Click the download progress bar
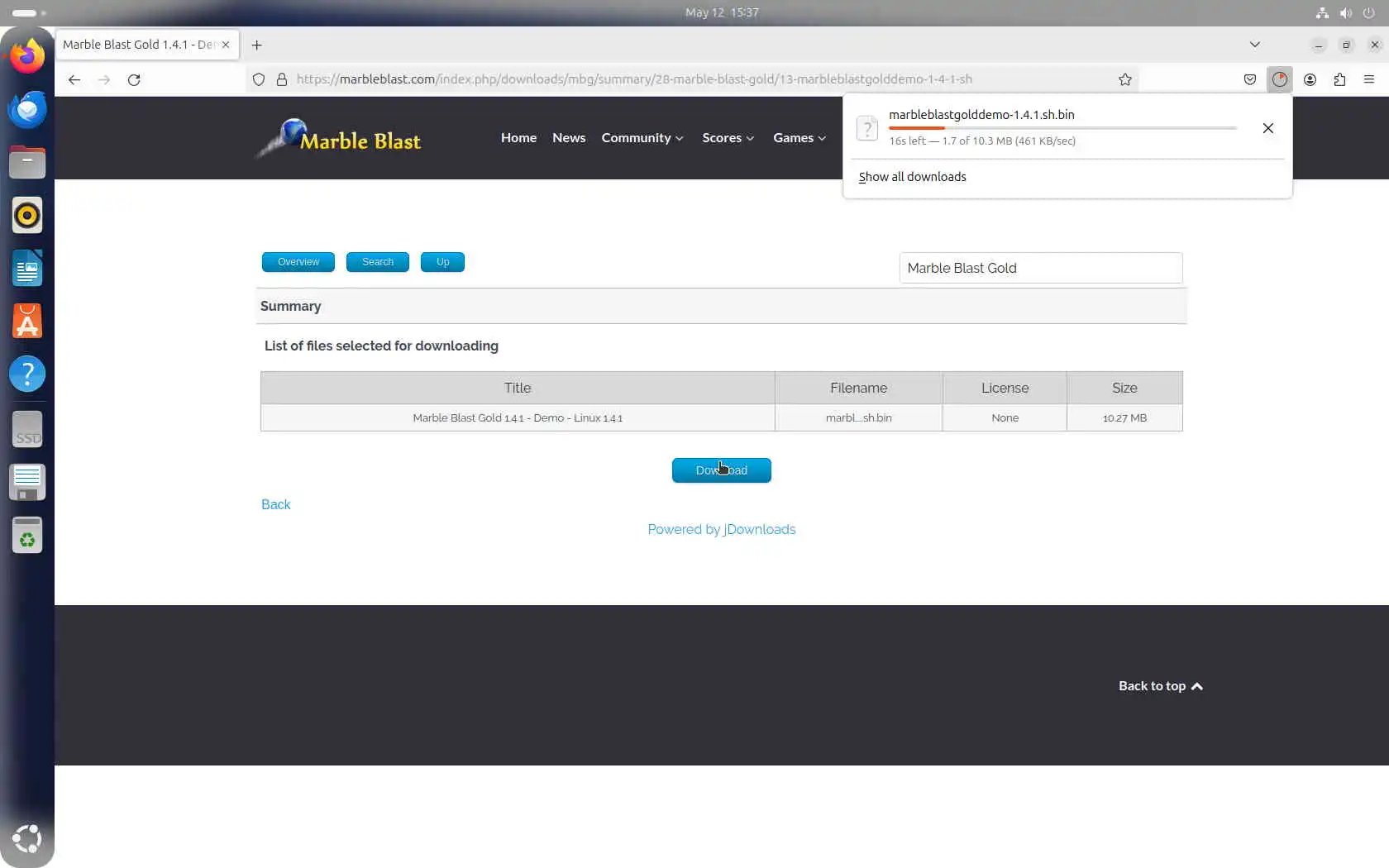The image size is (1389, 868). (x=1062, y=128)
